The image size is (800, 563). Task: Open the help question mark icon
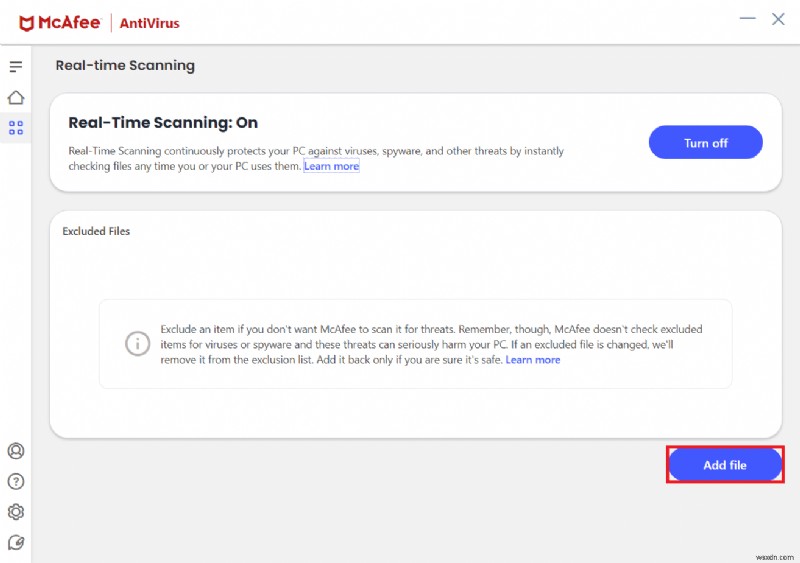15,481
